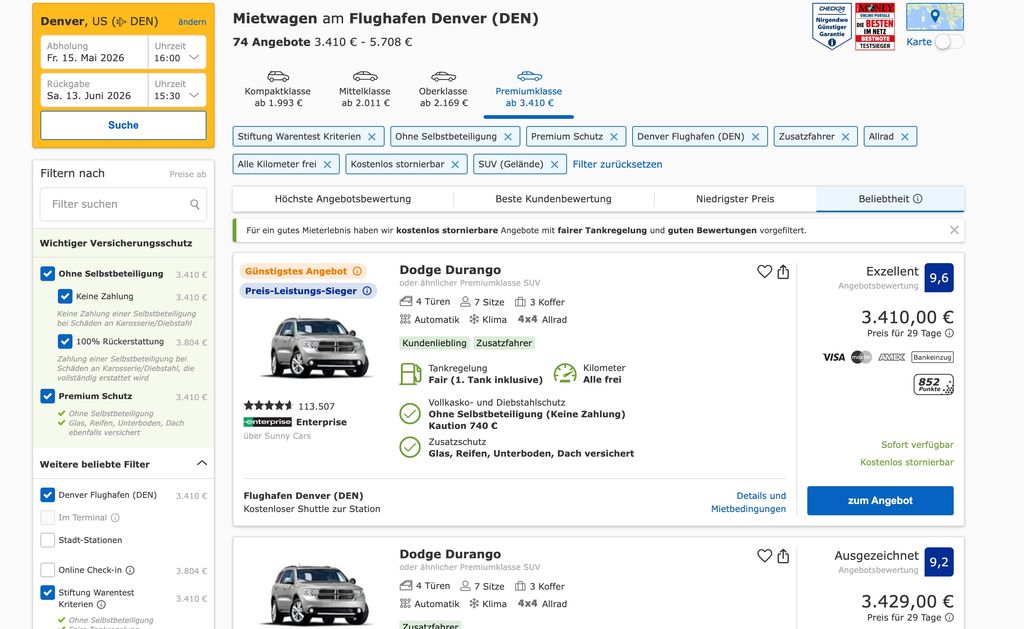Open the Abholung Uhrzeit 16:00 dropdown
Screen dimensions: 1024x629
point(177,58)
